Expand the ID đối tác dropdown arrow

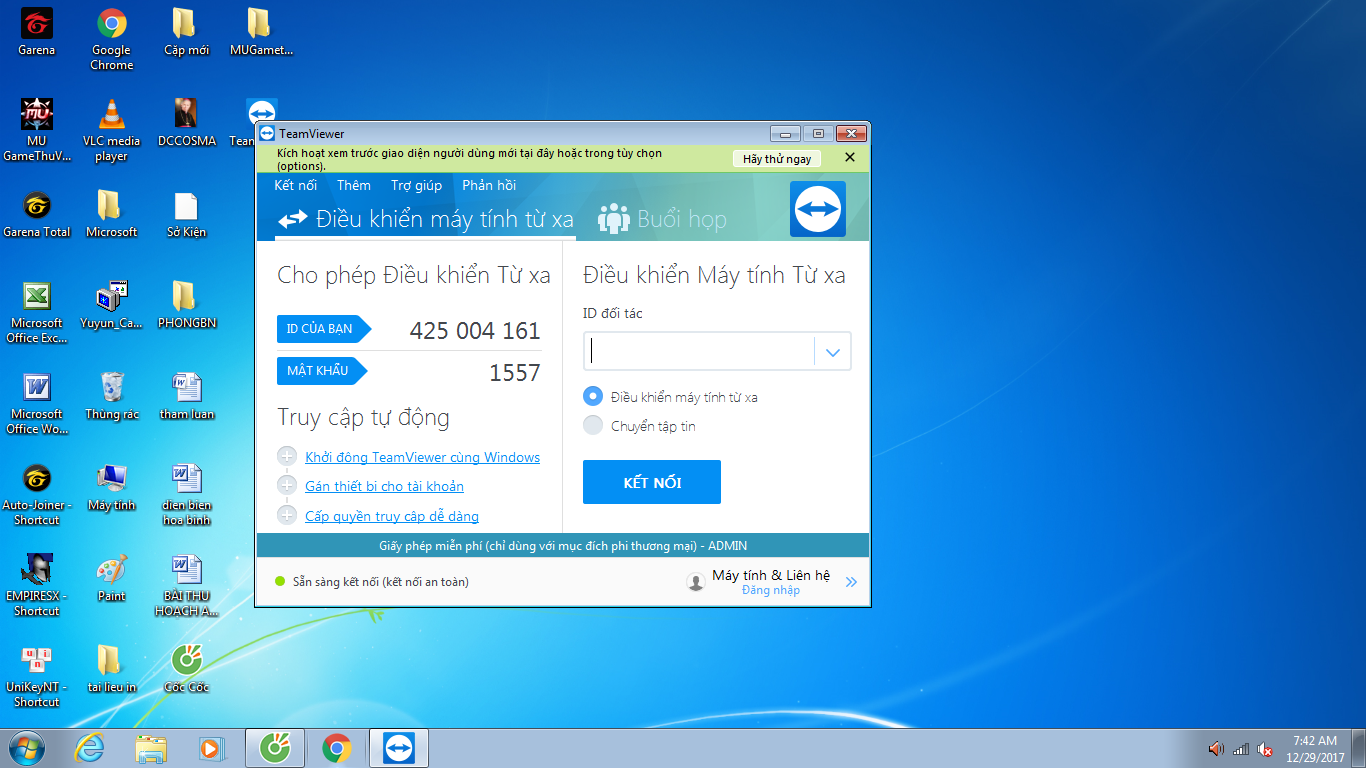click(x=833, y=352)
